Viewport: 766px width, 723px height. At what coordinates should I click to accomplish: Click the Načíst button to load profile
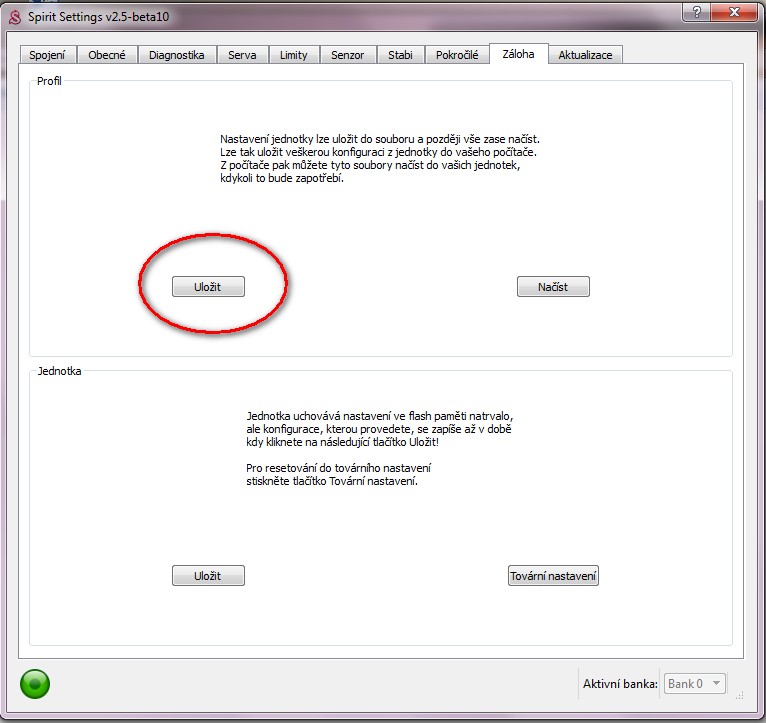553,287
